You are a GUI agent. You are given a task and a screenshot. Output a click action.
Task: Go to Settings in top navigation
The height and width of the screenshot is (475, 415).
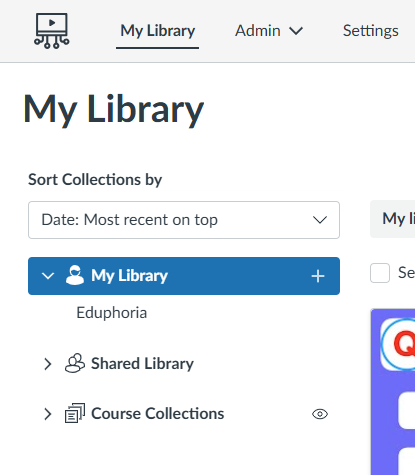[371, 31]
